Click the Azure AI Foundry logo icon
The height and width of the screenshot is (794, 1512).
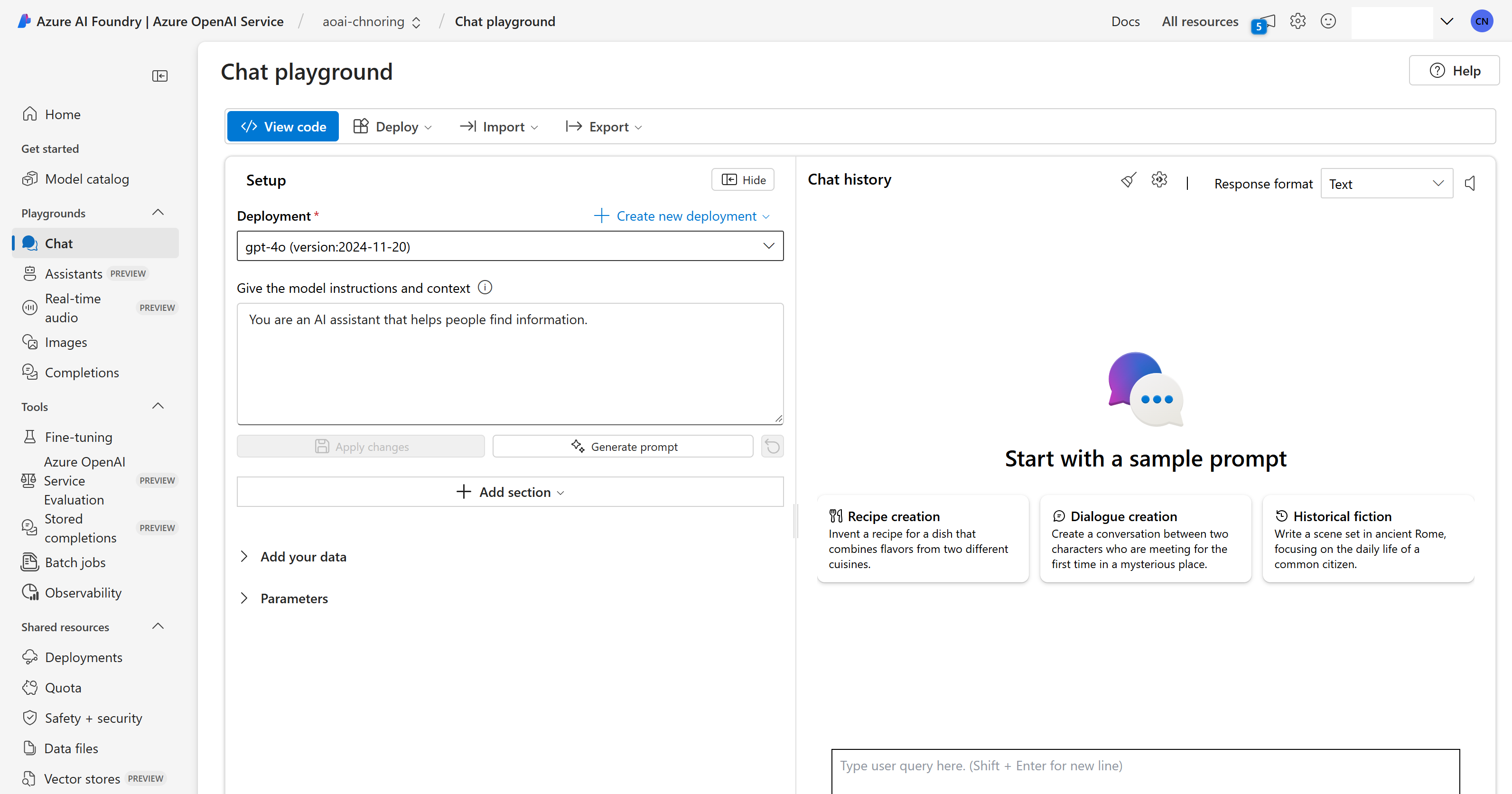pos(24,21)
